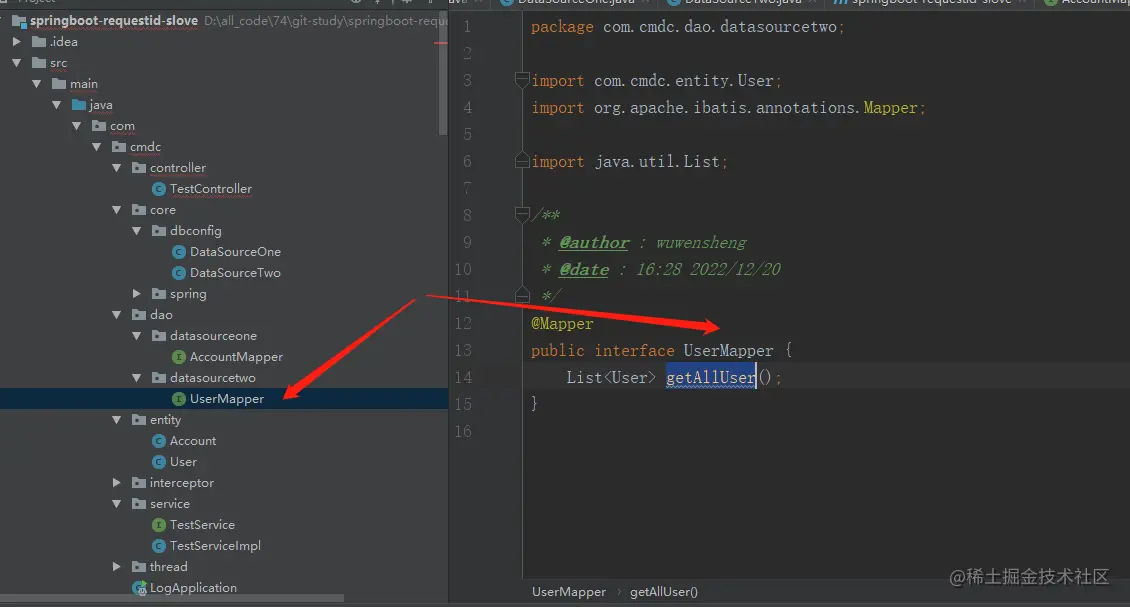Click the project tree horizontal scrollbar

[x=172, y=598]
